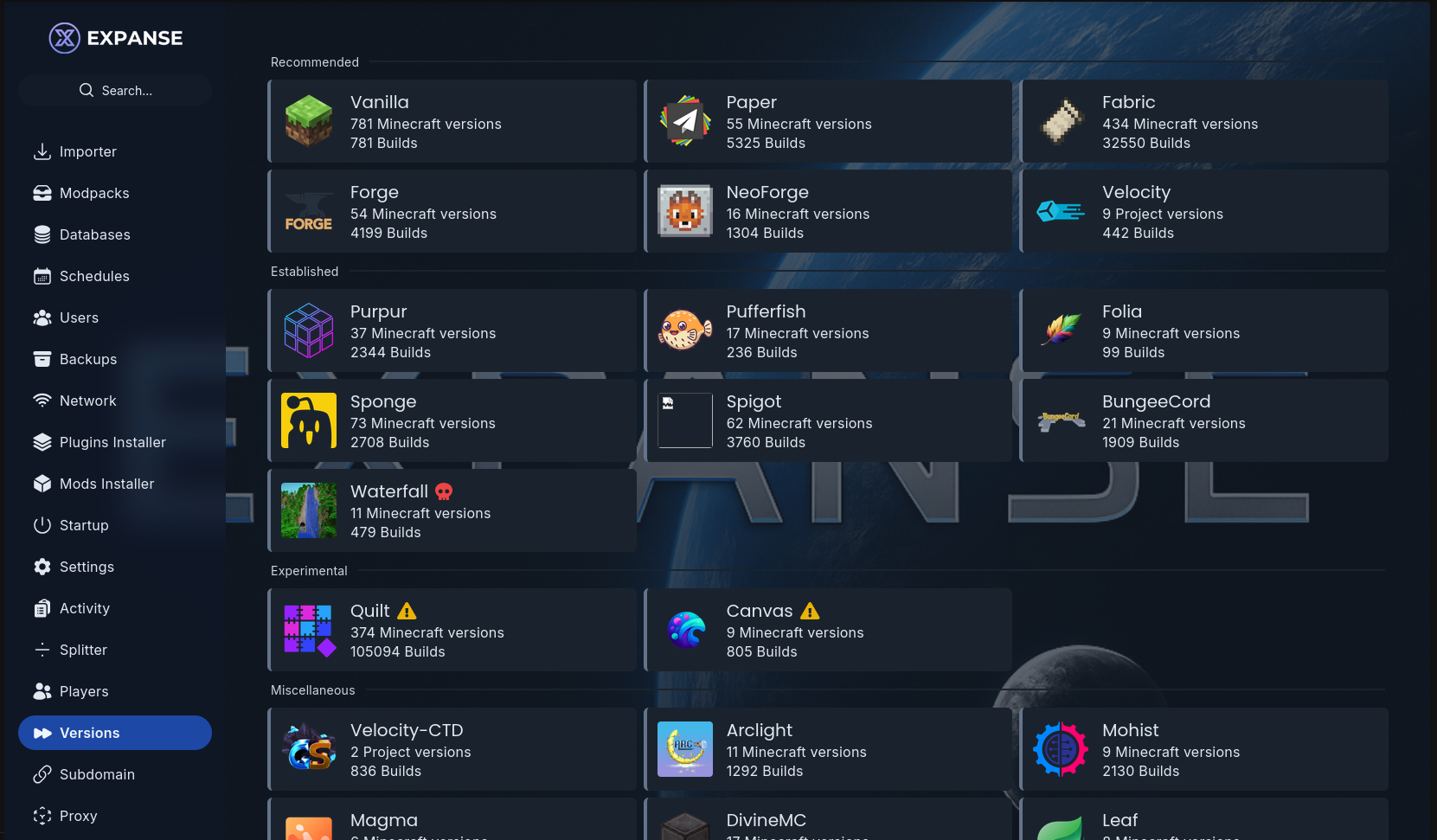1437x840 pixels.
Task: Select the Plugins Installer icon in sidebar
Action: 42,442
